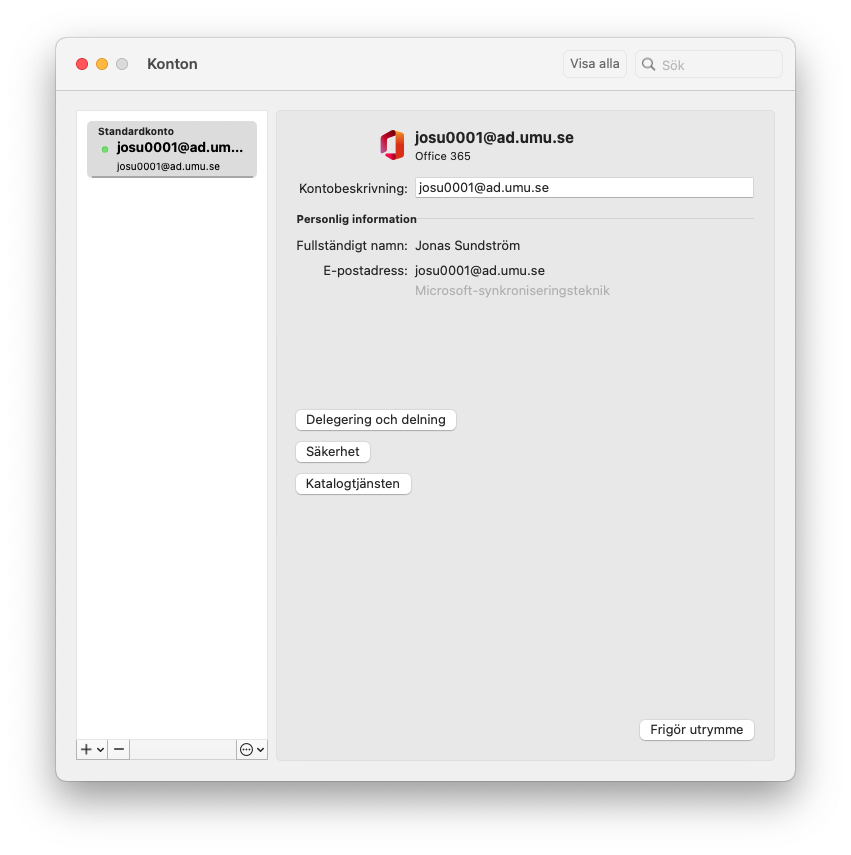This screenshot has height=855, width=851.
Task: Open the Säkerhet settings
Action: tap(333, 452)
